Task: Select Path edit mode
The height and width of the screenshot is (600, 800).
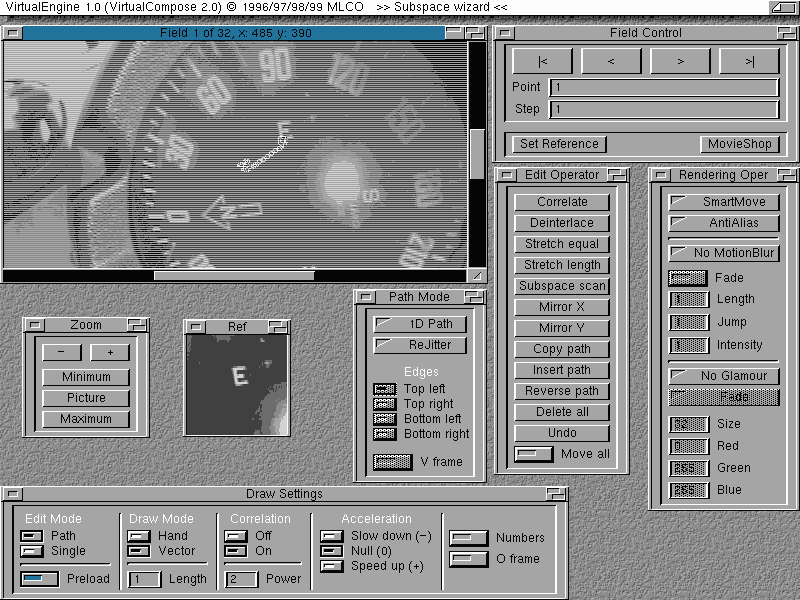Action: [x=33, y=537]
